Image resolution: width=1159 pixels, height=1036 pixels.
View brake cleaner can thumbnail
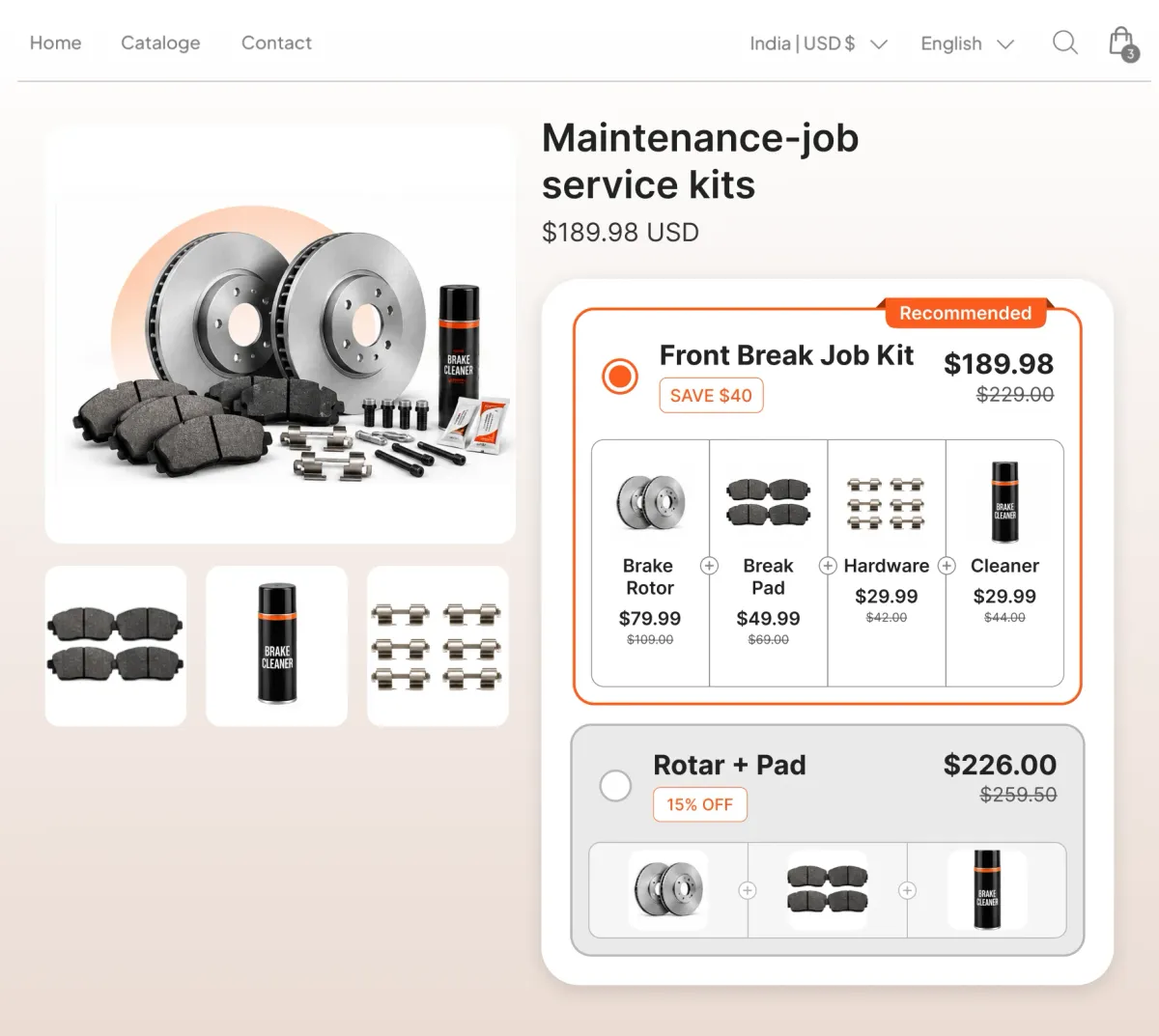tap(277, 646)
